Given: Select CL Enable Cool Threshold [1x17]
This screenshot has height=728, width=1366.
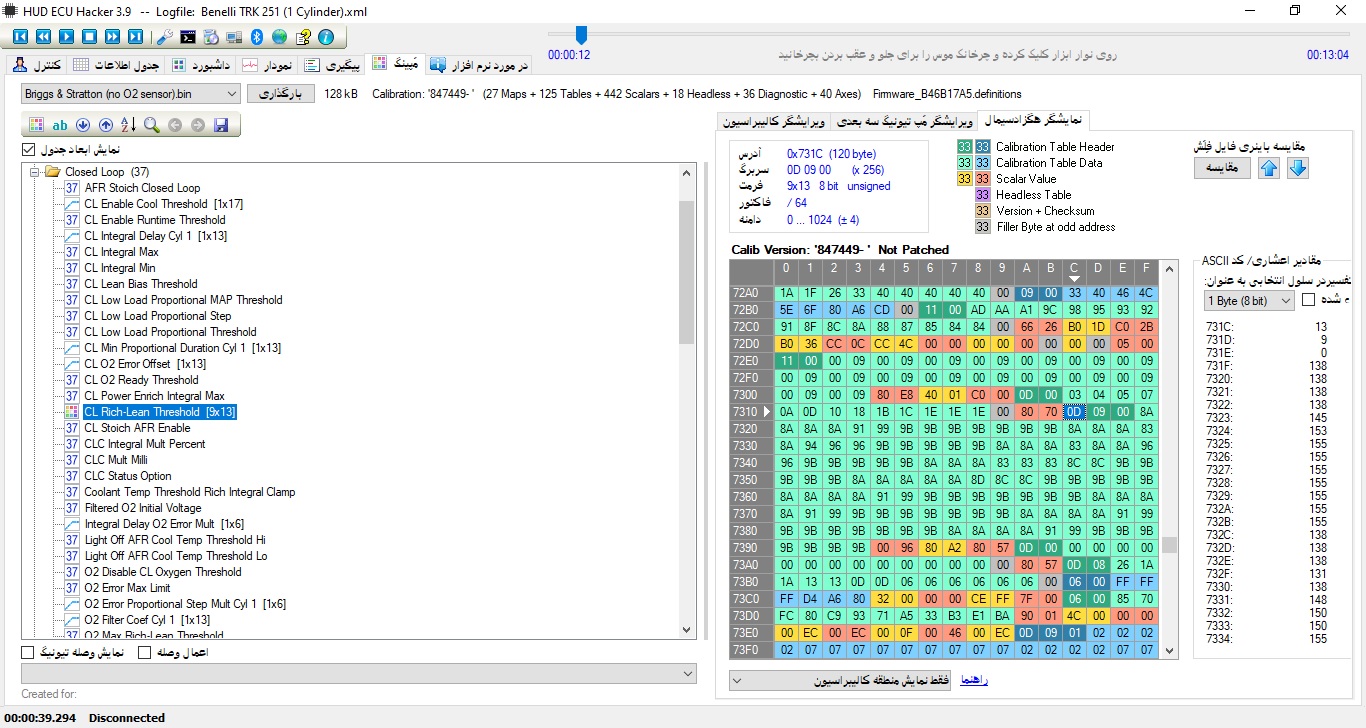Looking at the screenshot, I should (164, 204).
